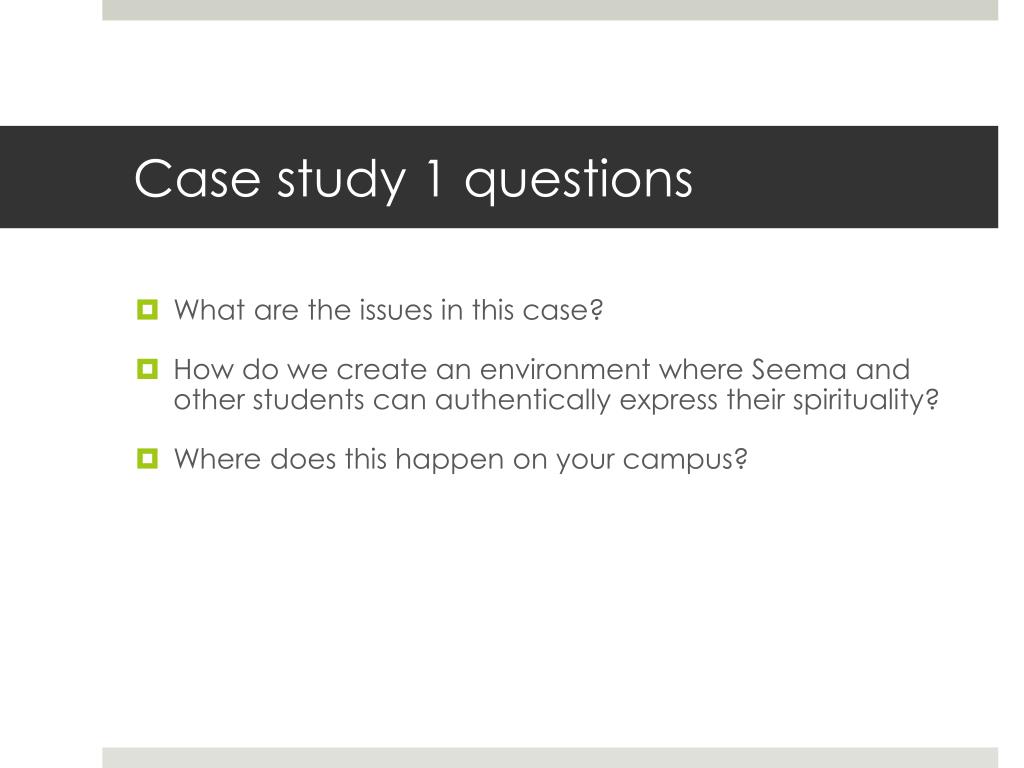Click the word "Case" in the title banner

[x=197, y=178]
